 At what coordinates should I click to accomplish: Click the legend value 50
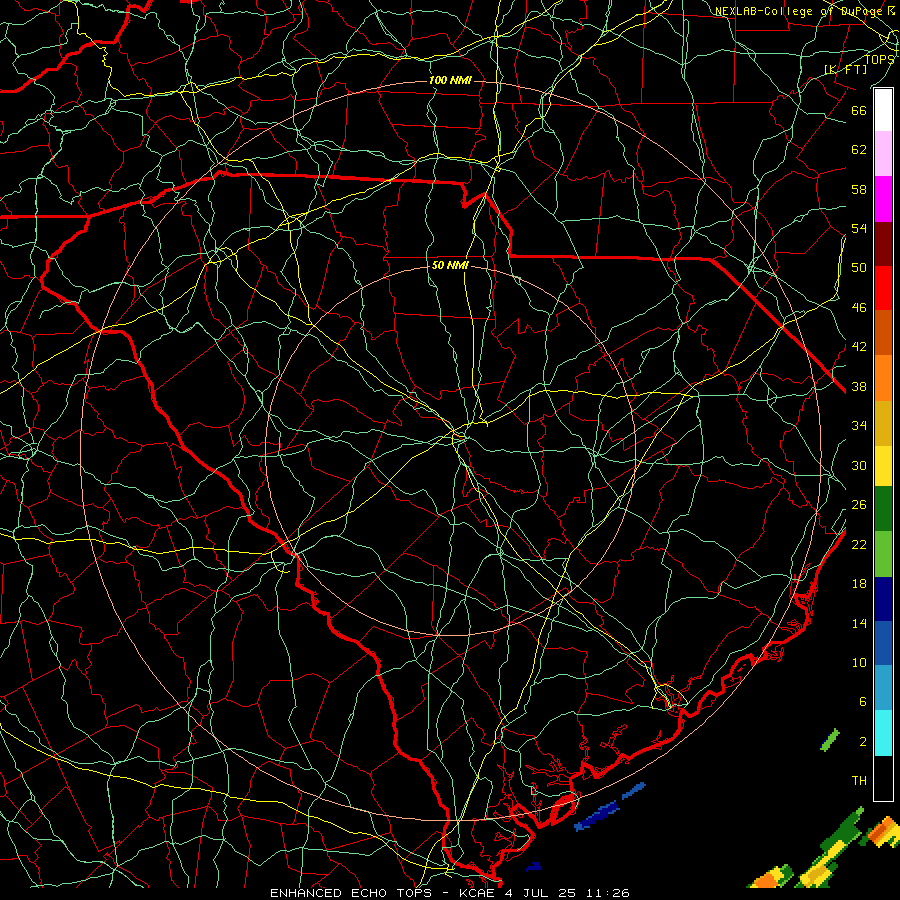coord(859,268)
